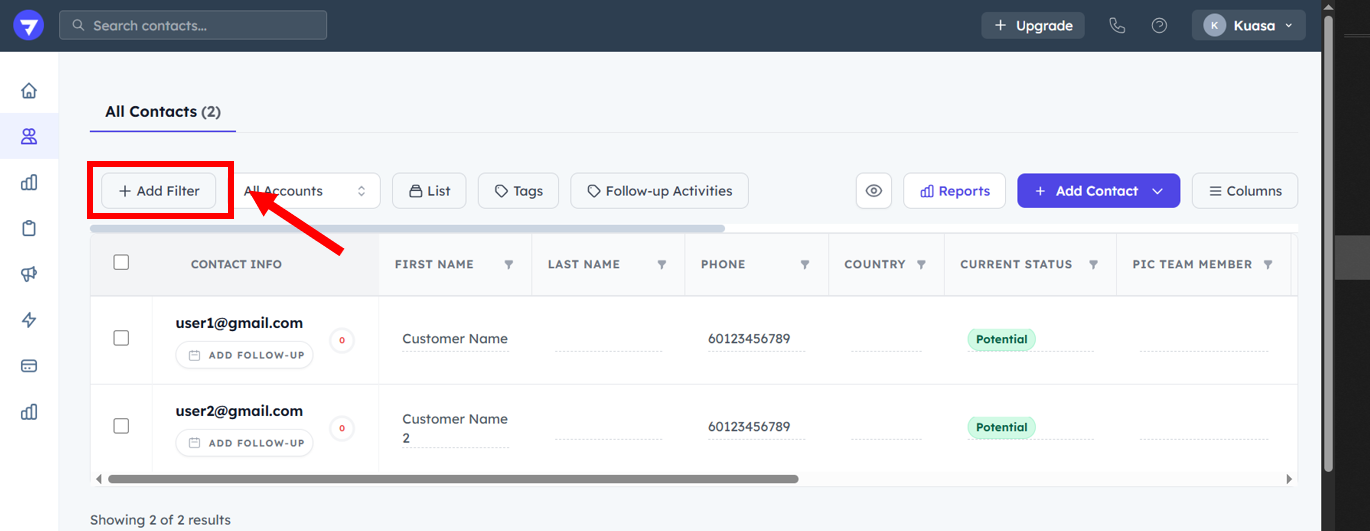The image size is (1370, 531).
Task: Open the megaphone campaigns icon
Action: (29, 275)
